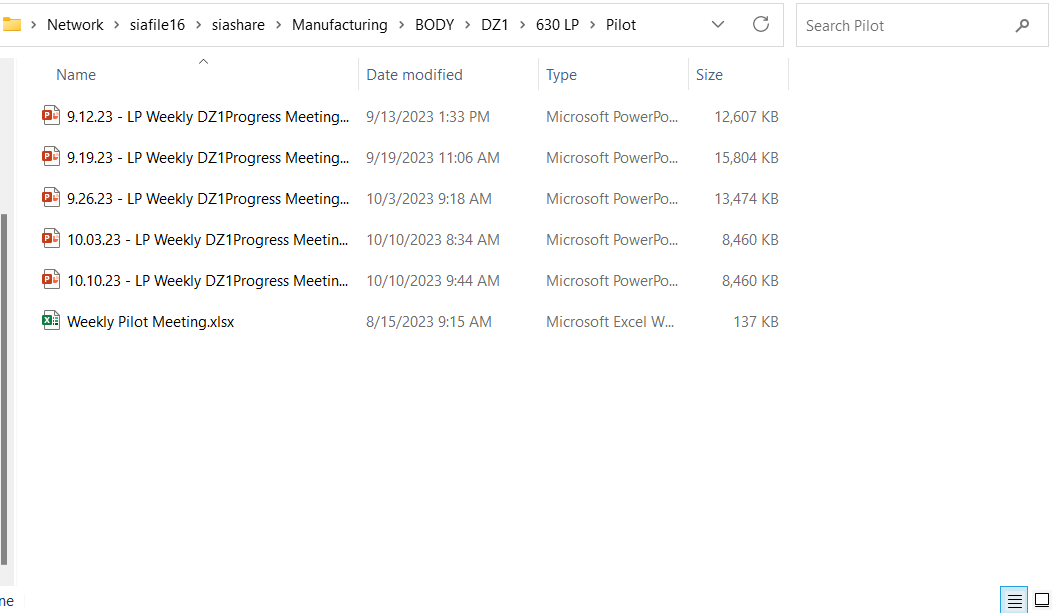Click PowerPoint icon of 10.10.23 file
1055x613 pixels.
coord(51,280)
